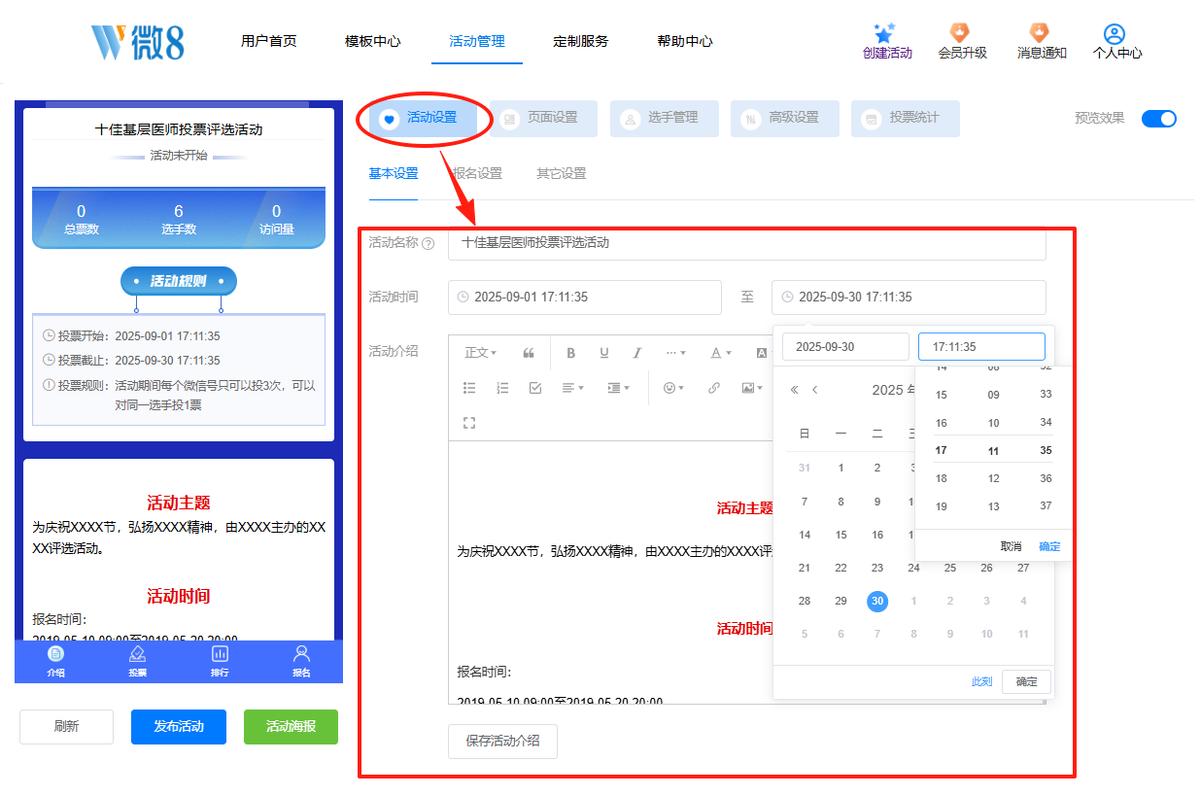Switch to the 其它设置 tab
Image resolution: width=1200 pixels, height=802 pixels.
[561, 173]
